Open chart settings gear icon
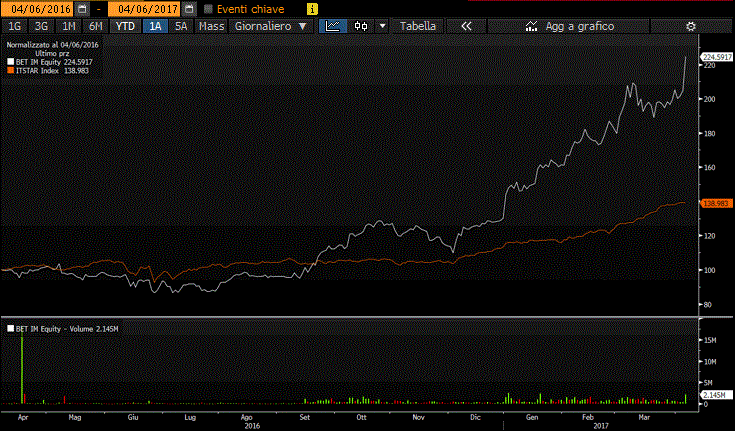The image size is (735, 431). coord(689,26)
